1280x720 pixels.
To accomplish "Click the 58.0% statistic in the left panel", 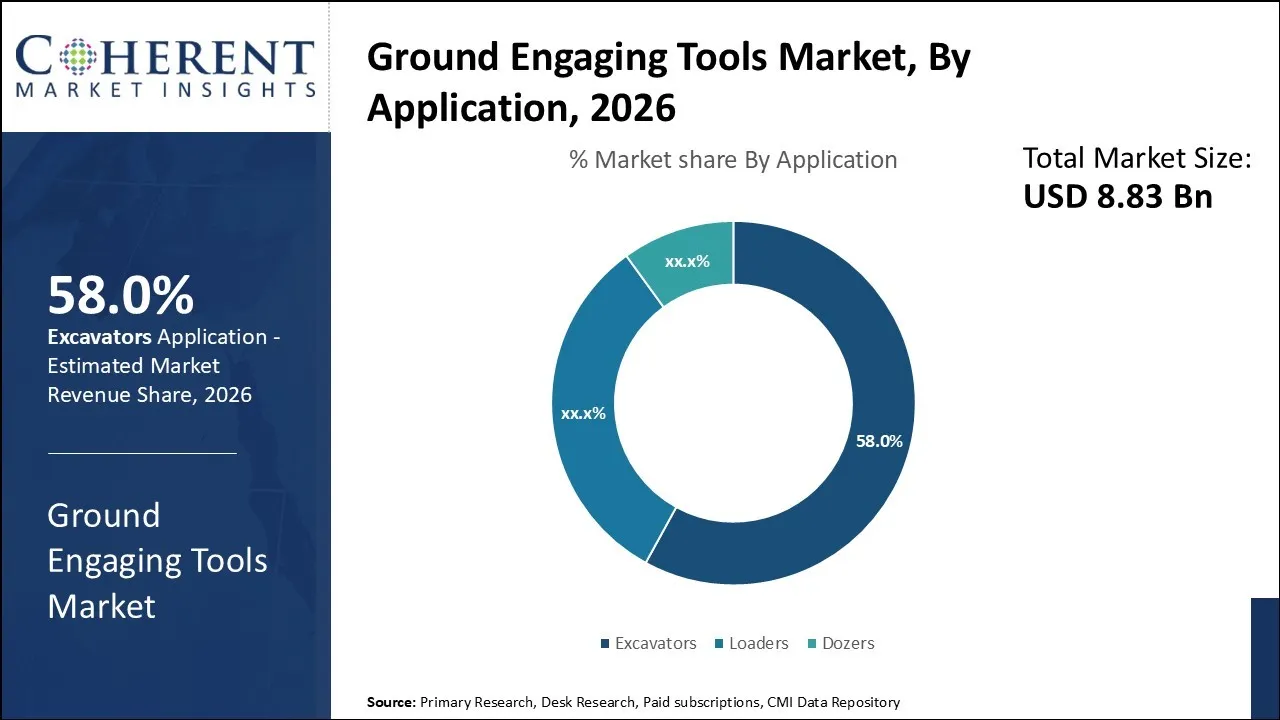I will click(x=122, y=294).
